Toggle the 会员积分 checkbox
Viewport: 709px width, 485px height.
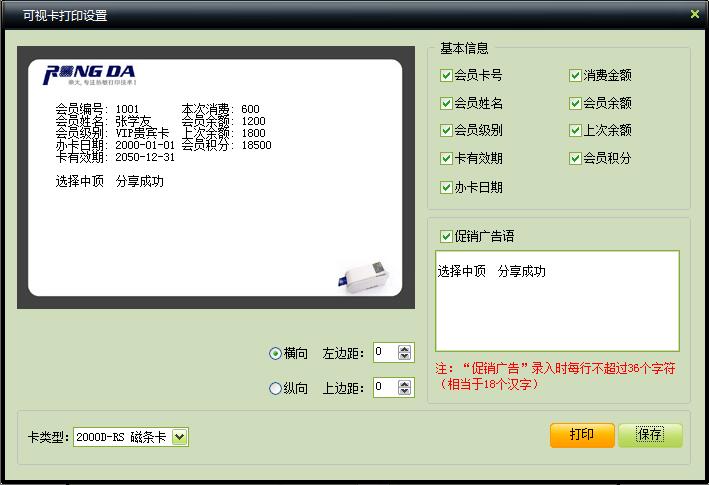[x=576, y=158]
